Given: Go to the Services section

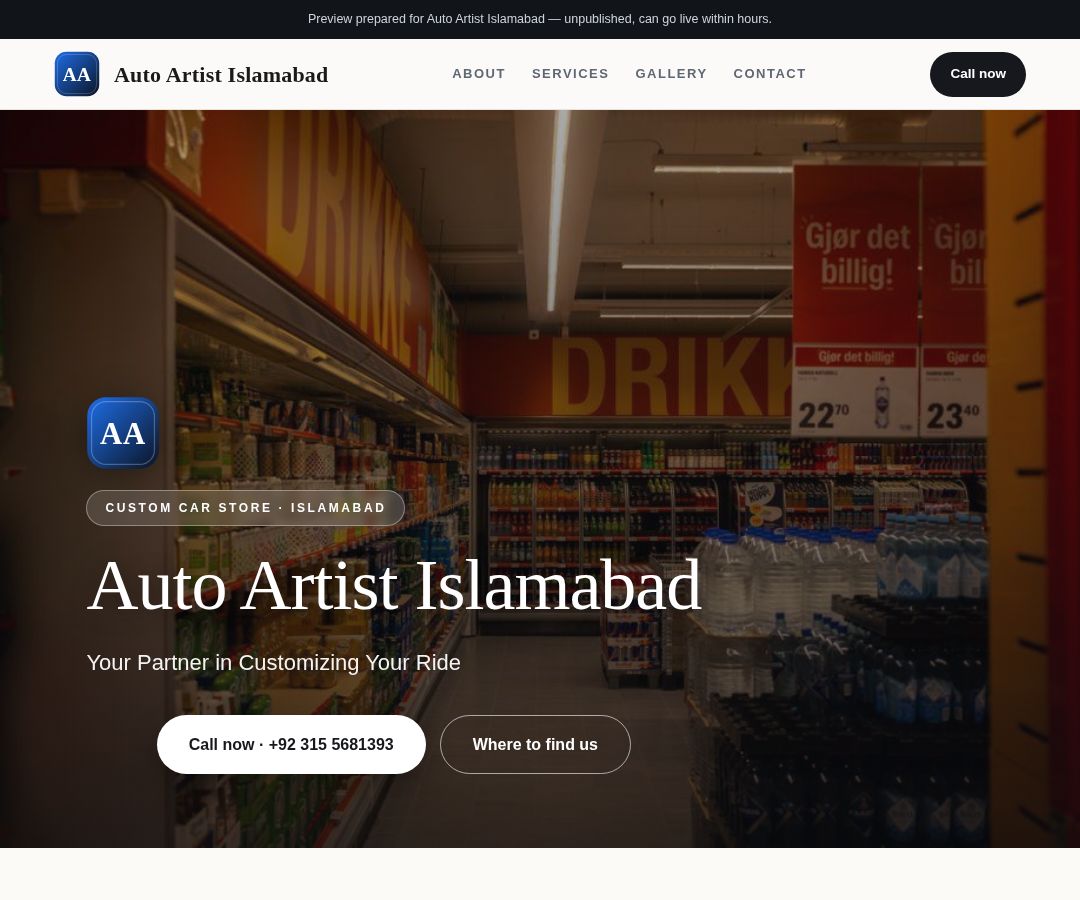Looking at the screenshot, I should tap(570, 74).
